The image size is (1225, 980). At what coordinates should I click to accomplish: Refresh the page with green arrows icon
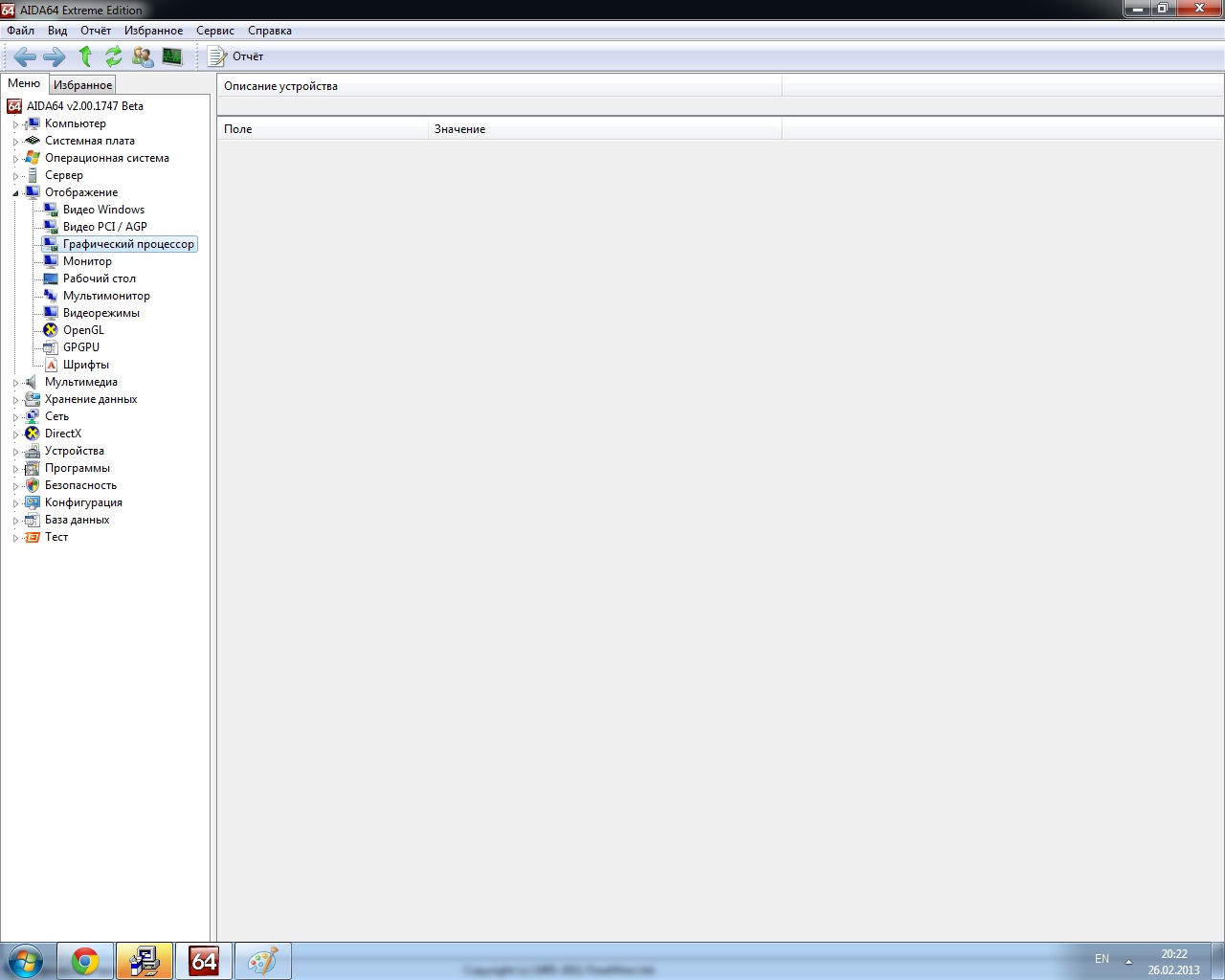click(x=114, y=56)
